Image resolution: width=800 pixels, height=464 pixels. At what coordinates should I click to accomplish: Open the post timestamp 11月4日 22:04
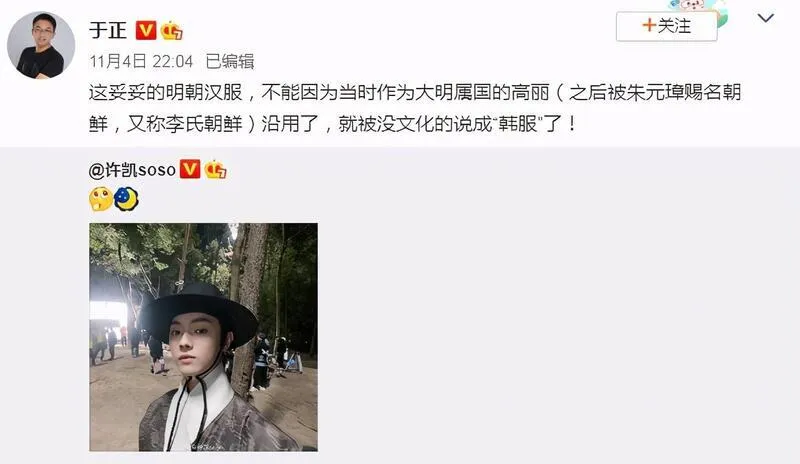141,62
